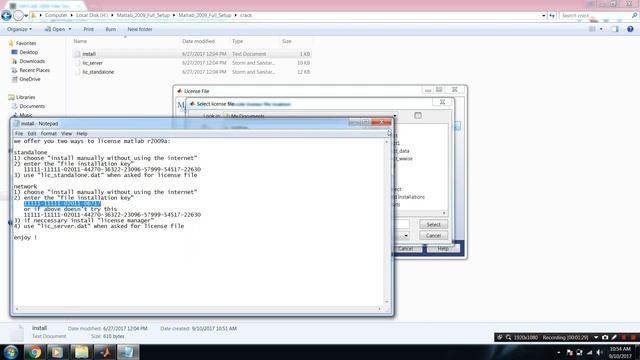Open the Edit menu in Notepad

pos(32,133)
